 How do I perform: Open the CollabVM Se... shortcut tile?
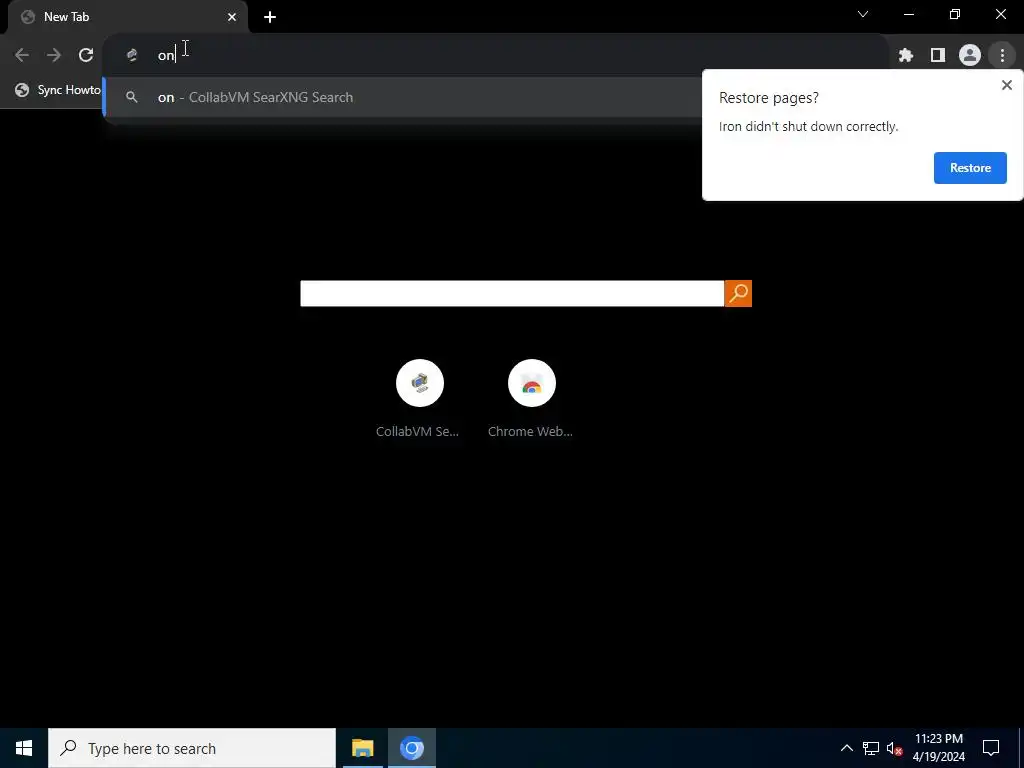[419, 400]
